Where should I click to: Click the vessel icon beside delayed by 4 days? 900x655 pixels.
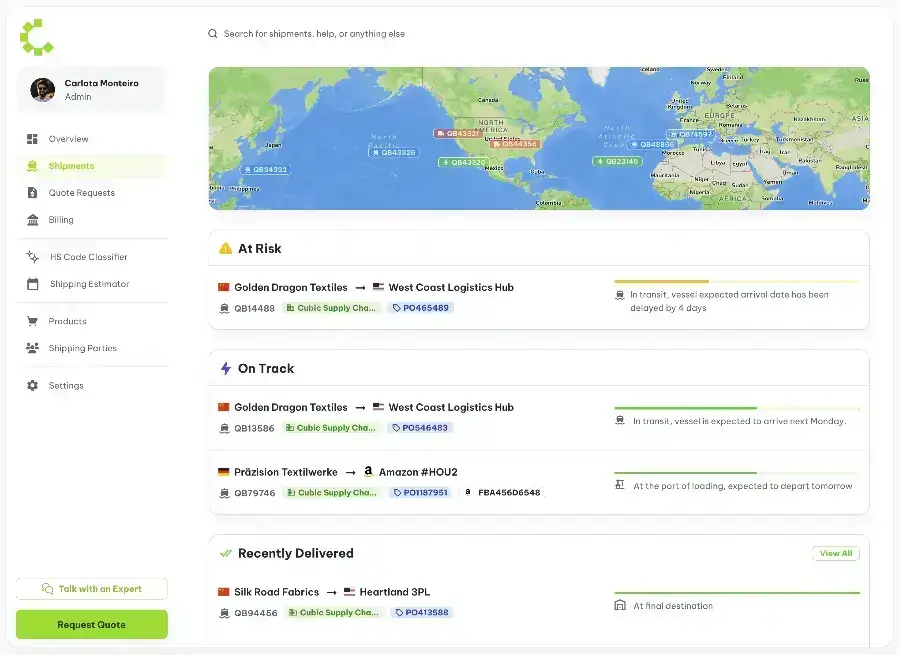tap(620, 295)
